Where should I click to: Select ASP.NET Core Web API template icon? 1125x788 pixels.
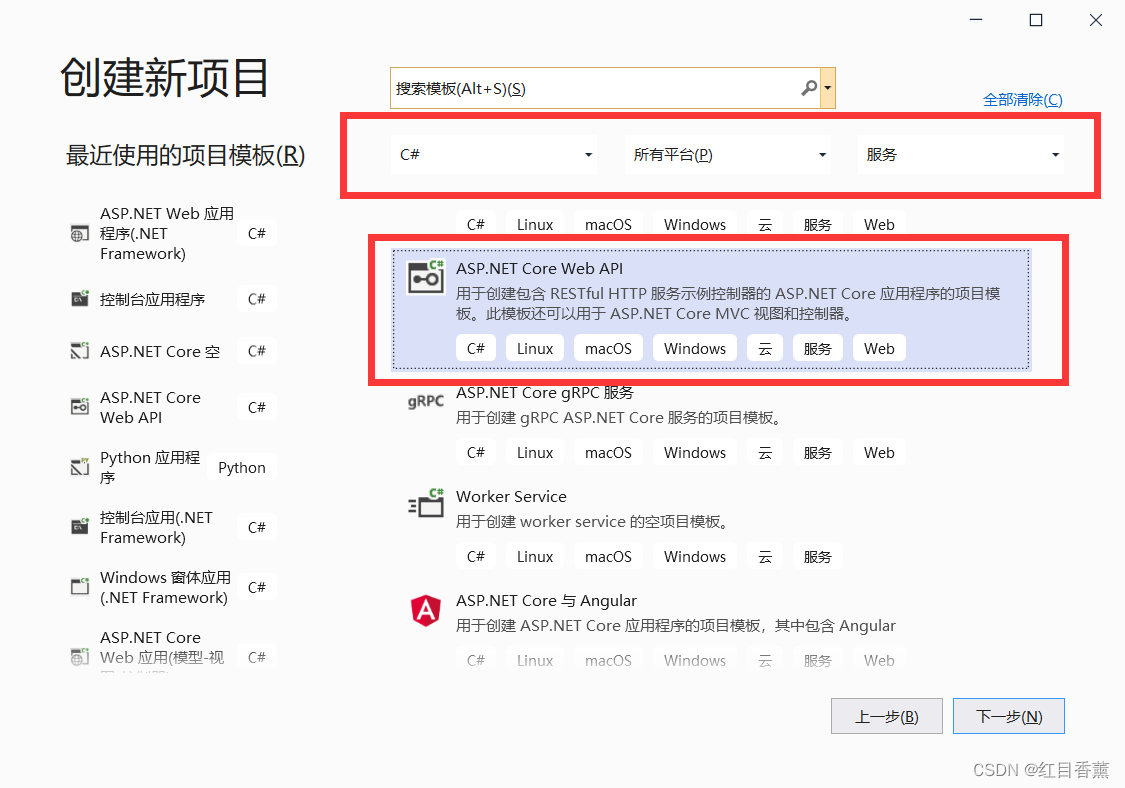[x=426, y=277]
